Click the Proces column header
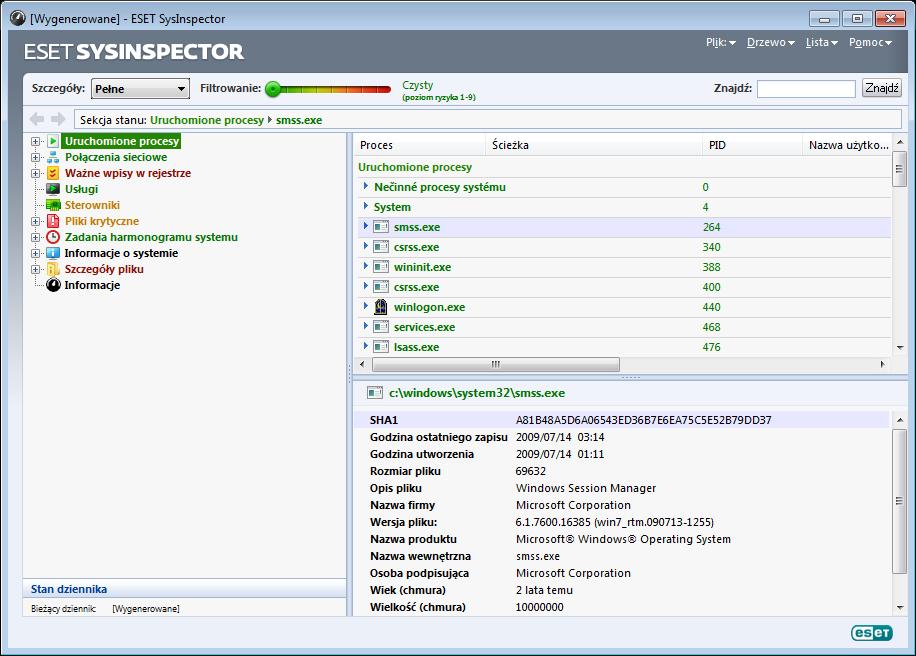Image resolution: width=916 pixels, height=656 pixels. click(419, 145)
